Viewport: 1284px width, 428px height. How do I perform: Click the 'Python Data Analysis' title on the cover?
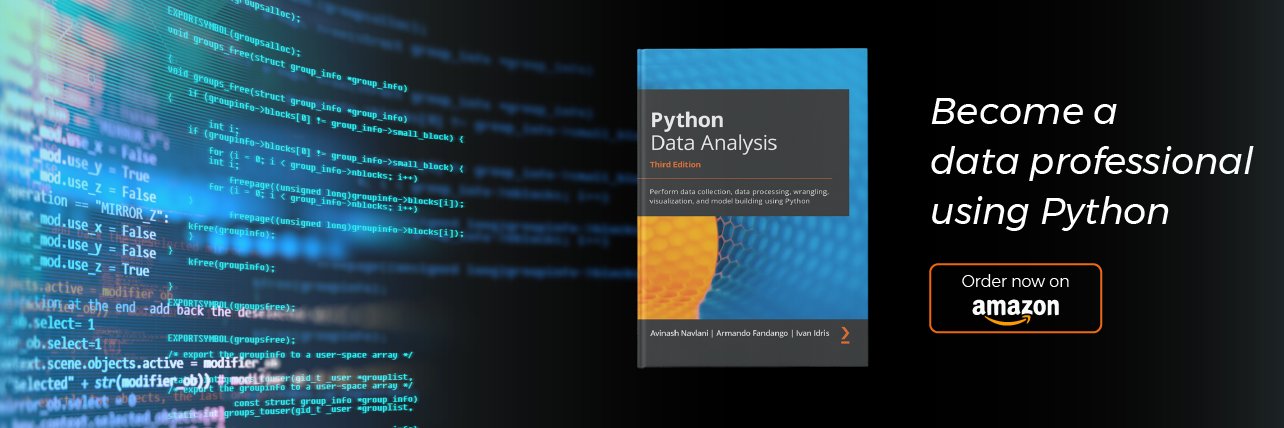pyautogui.click(x=713, y=132)
